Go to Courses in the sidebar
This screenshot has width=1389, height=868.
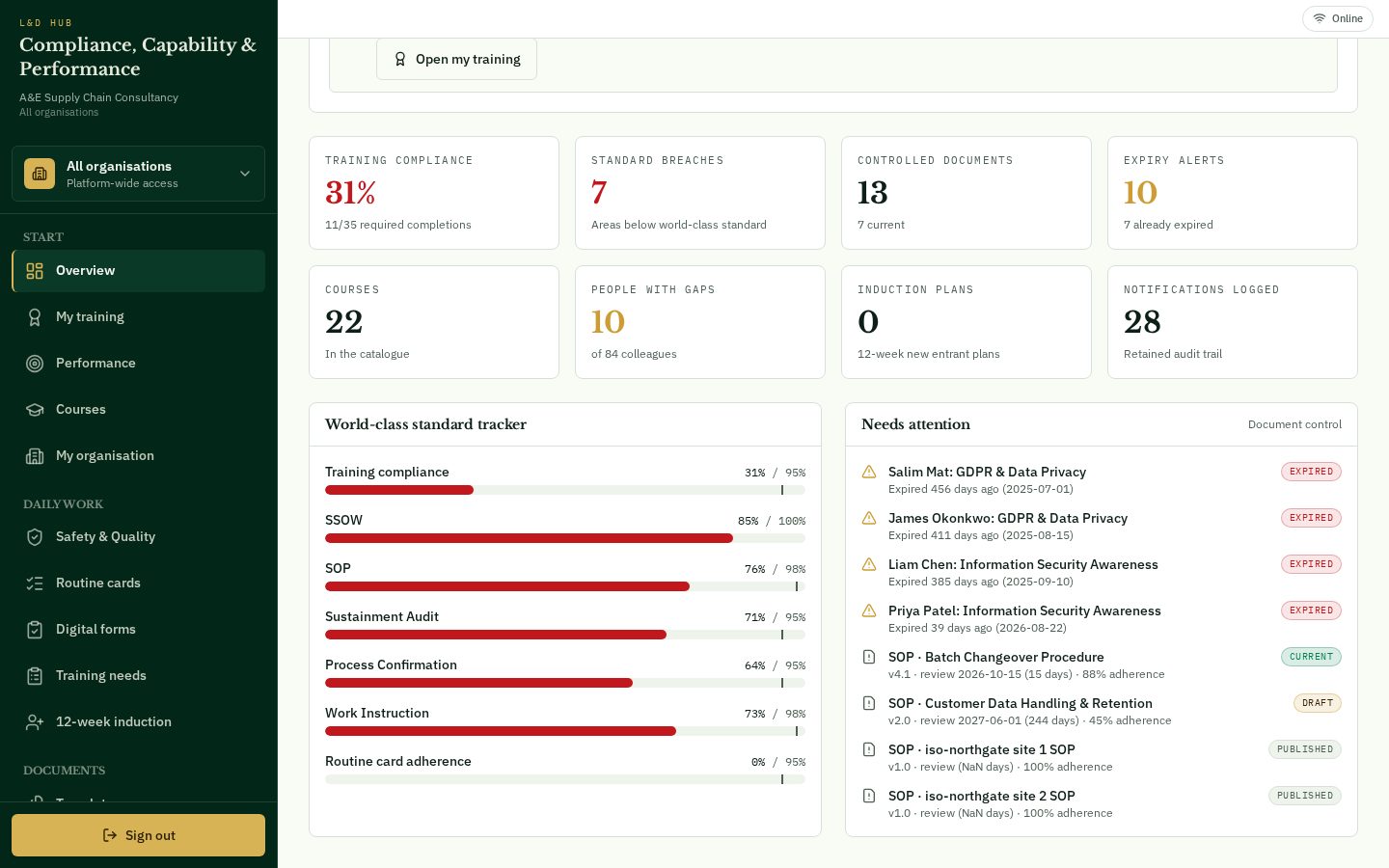tap(138, 410)
